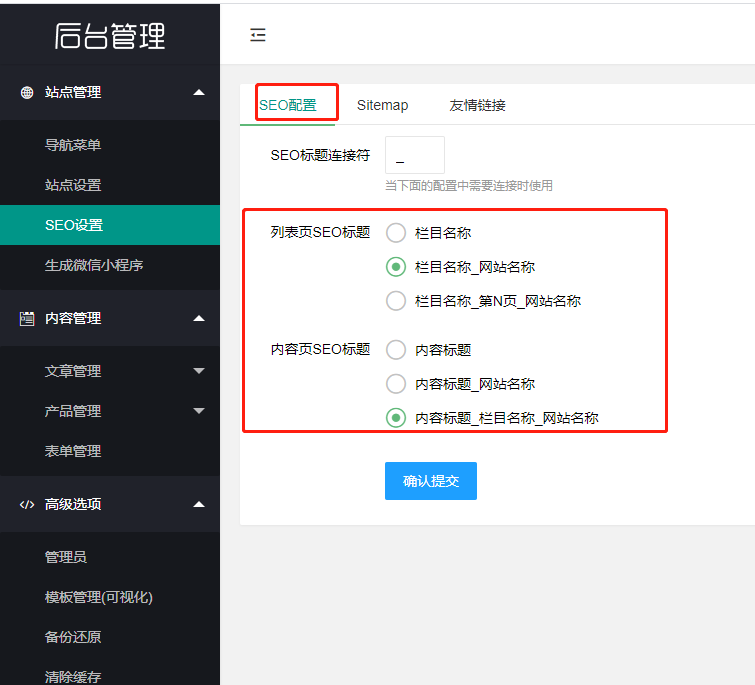Select 内容标题_网站名称 radio option
Image resolution: width=755 pixels, height=685 pixels.
coord(396,384)
